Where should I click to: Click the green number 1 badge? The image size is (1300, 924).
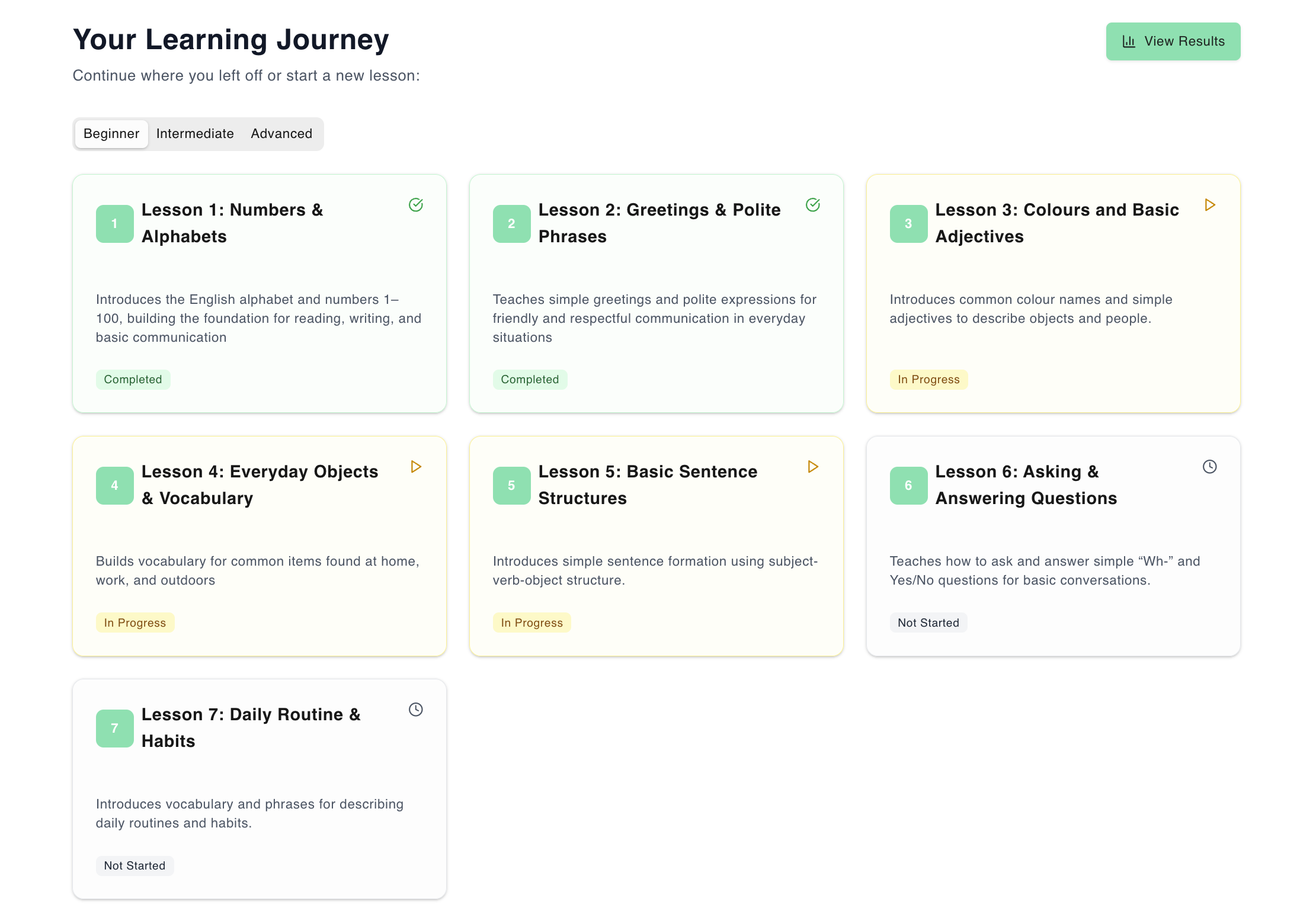[115, 224]
